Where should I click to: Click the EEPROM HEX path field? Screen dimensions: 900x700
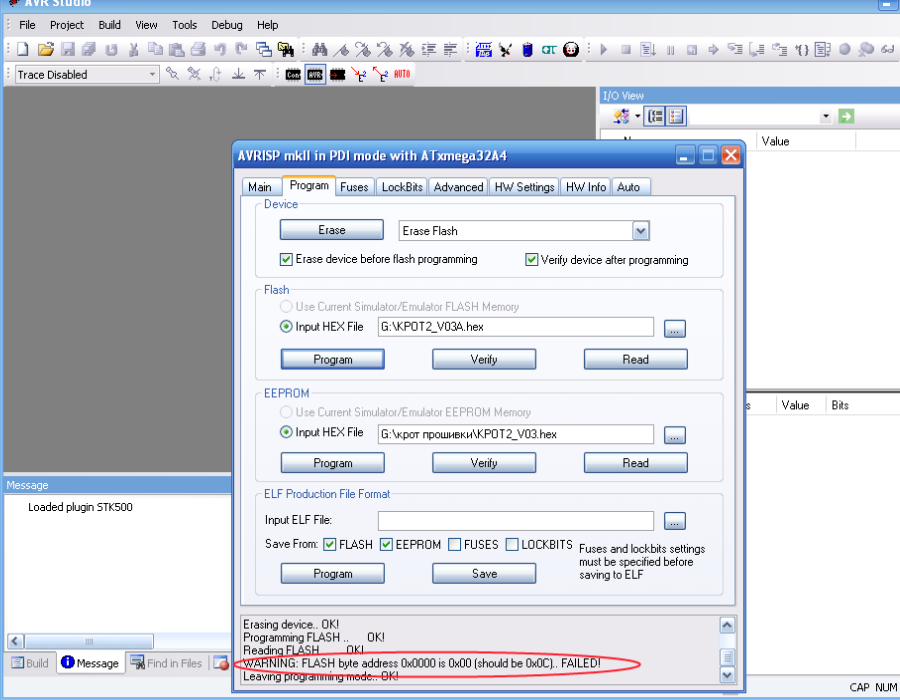click(515, 434)
